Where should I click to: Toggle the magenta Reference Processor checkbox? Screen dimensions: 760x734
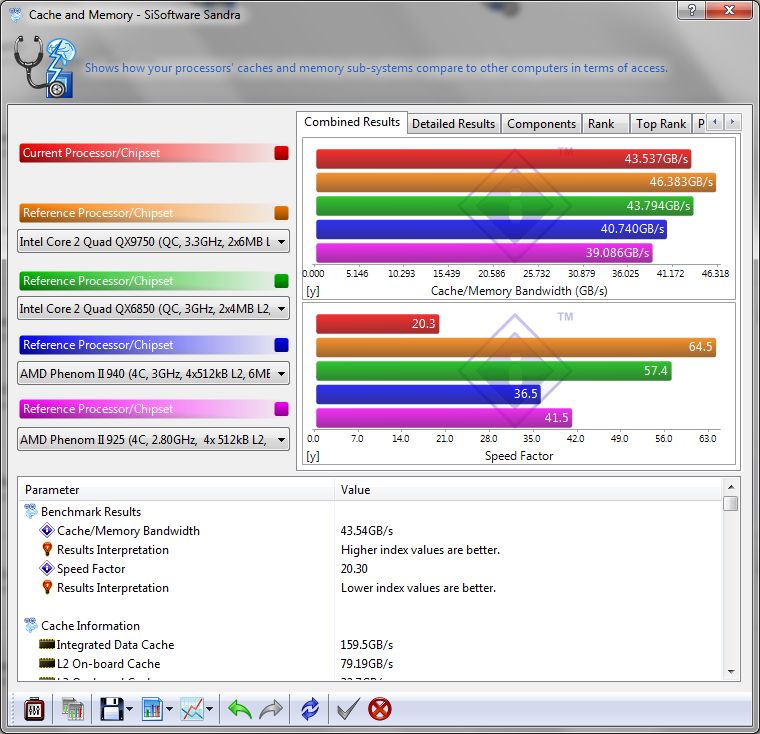pyautogui.click(x=281, y=409)
